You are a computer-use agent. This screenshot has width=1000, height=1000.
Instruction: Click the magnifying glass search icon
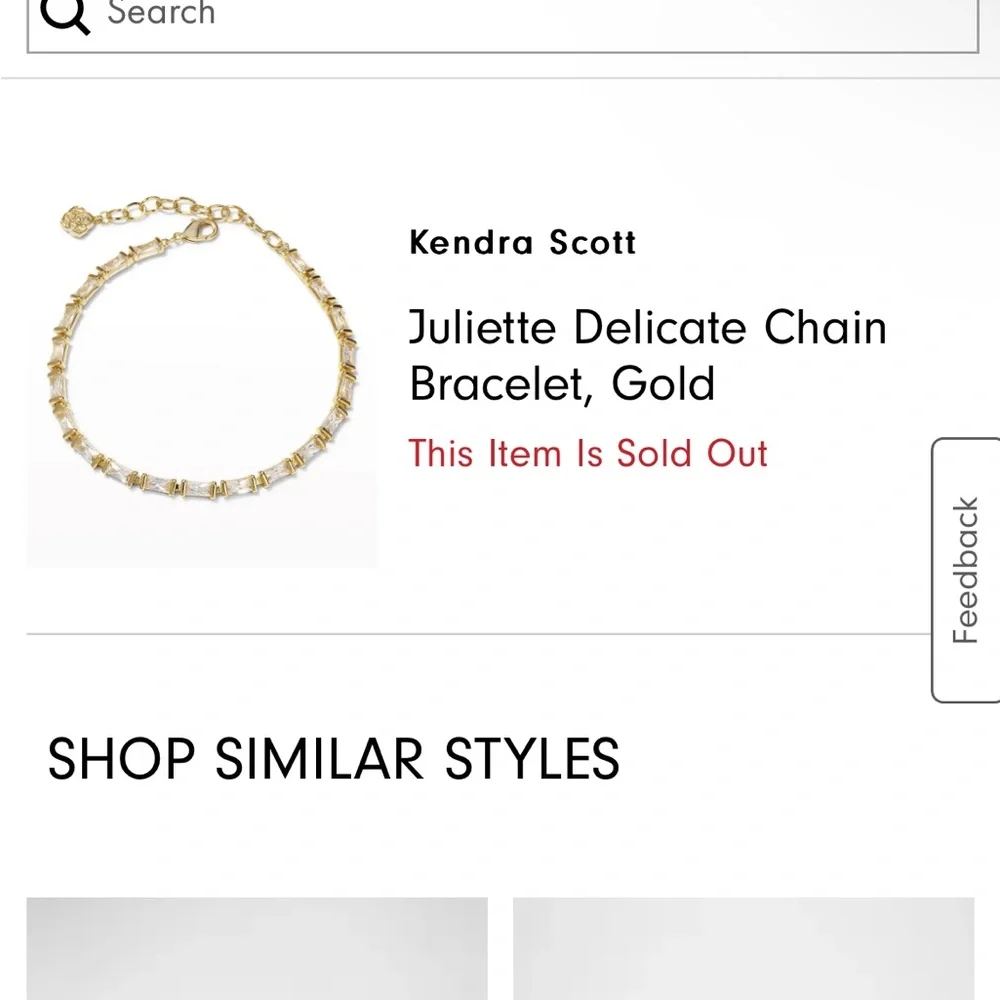coord(66,14)
